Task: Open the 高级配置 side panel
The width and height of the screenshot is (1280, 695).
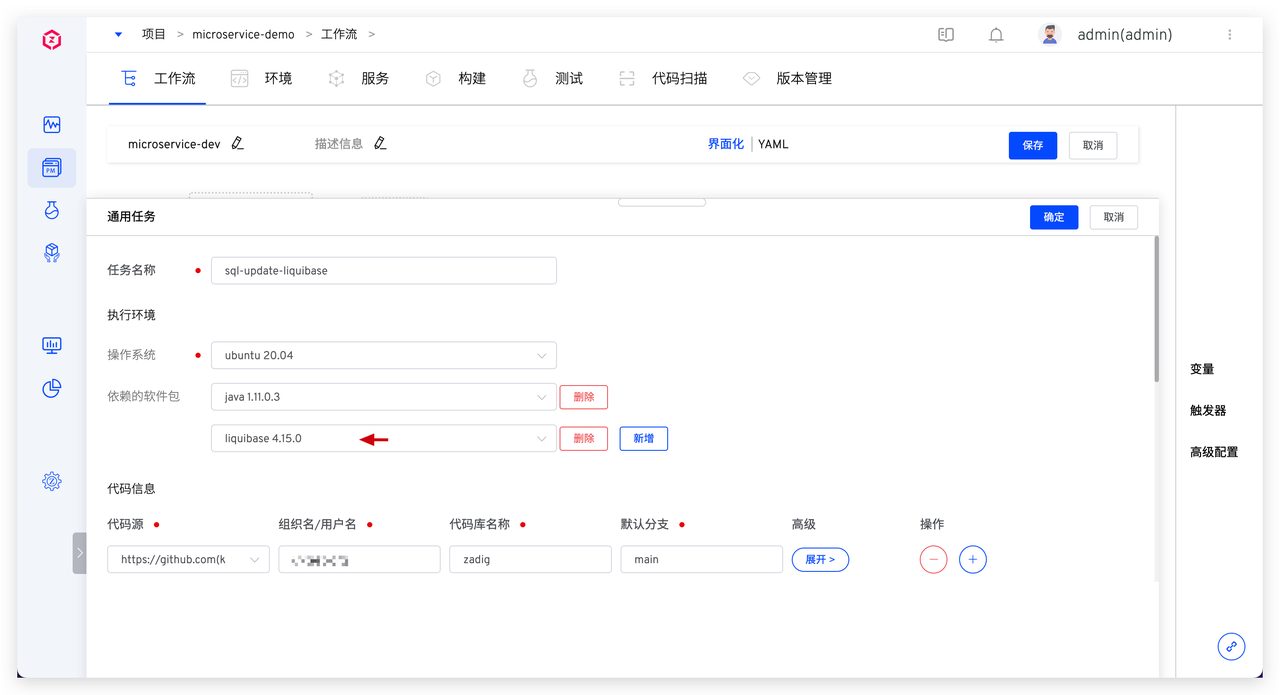Action: [x=1214, y=452]
